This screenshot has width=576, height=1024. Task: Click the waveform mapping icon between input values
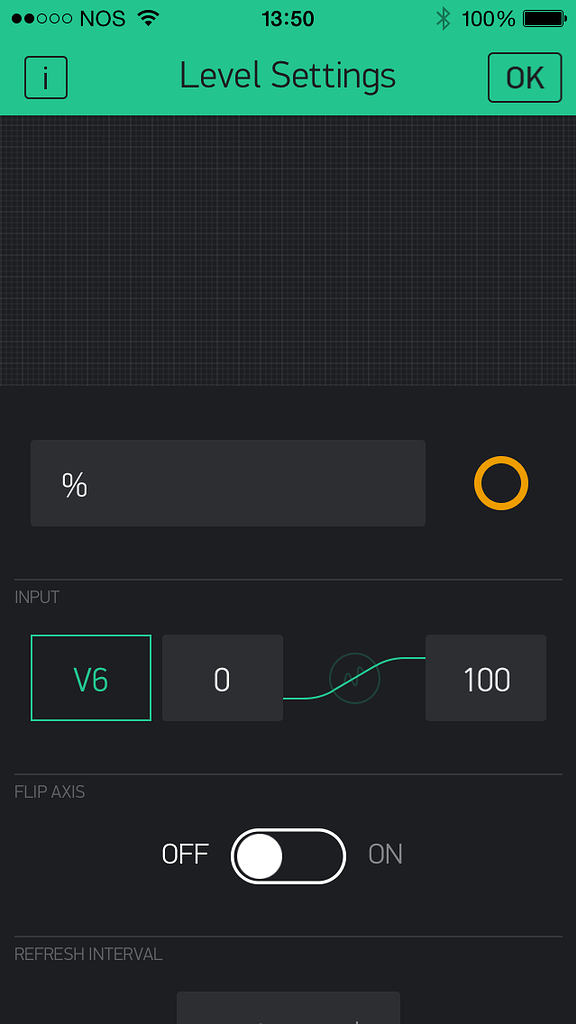[x=354, y=678]
